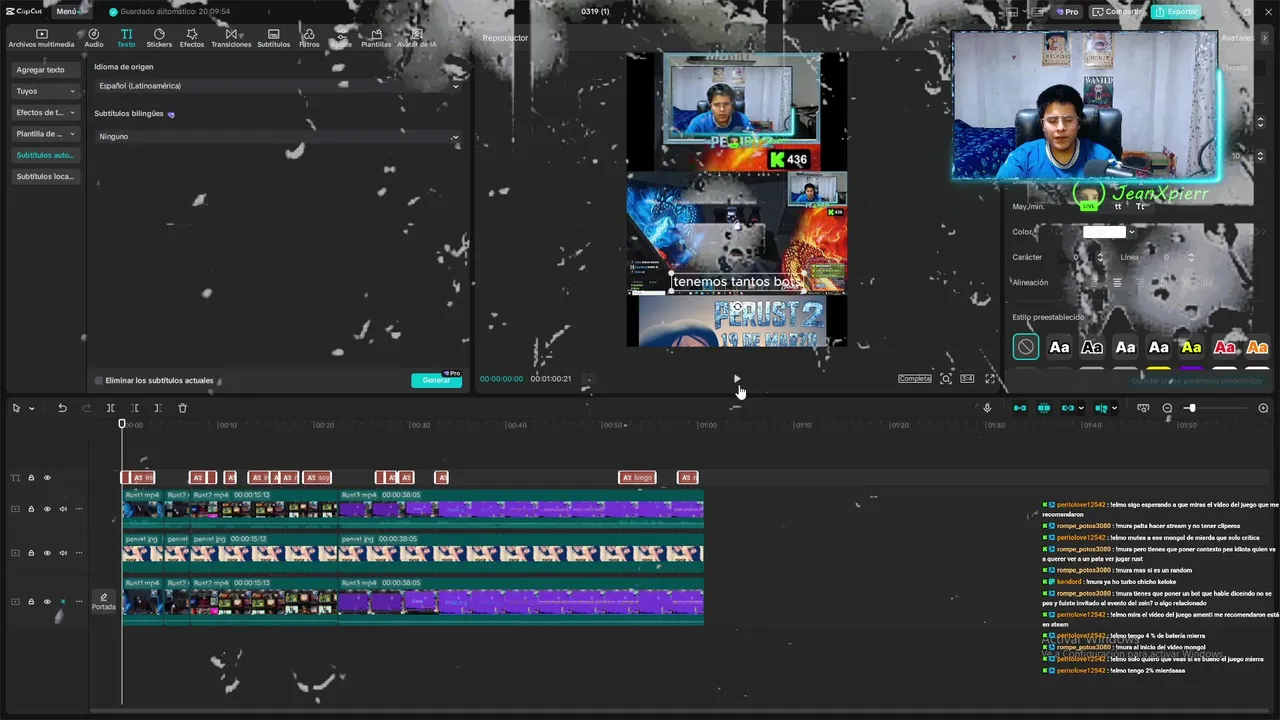The width and height of the screenshot is (1280, 720).
Task: Expand Efectos de texto section
Action: (x=45, y=112)
